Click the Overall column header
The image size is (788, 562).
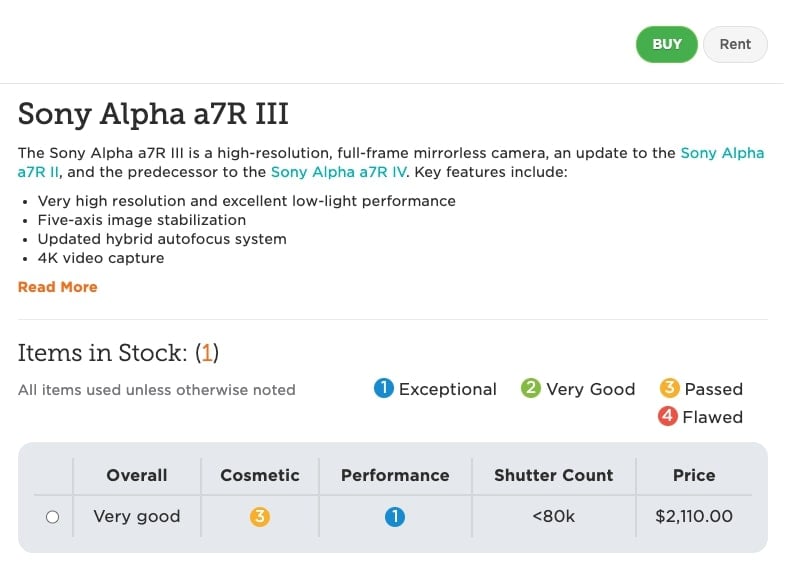(x=137, y=475)
